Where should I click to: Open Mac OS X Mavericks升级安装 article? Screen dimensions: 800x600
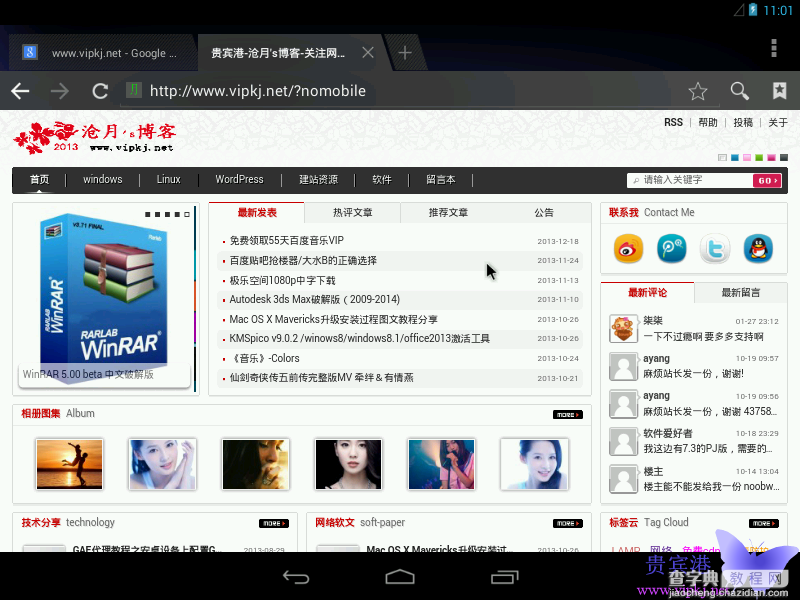coord(333,319)
